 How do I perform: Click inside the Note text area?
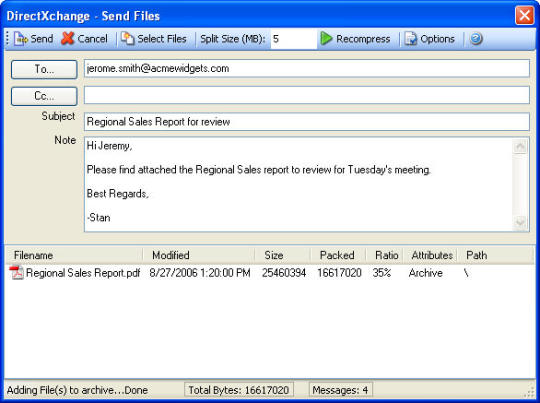pyautogui.click(x=298, y=184)
